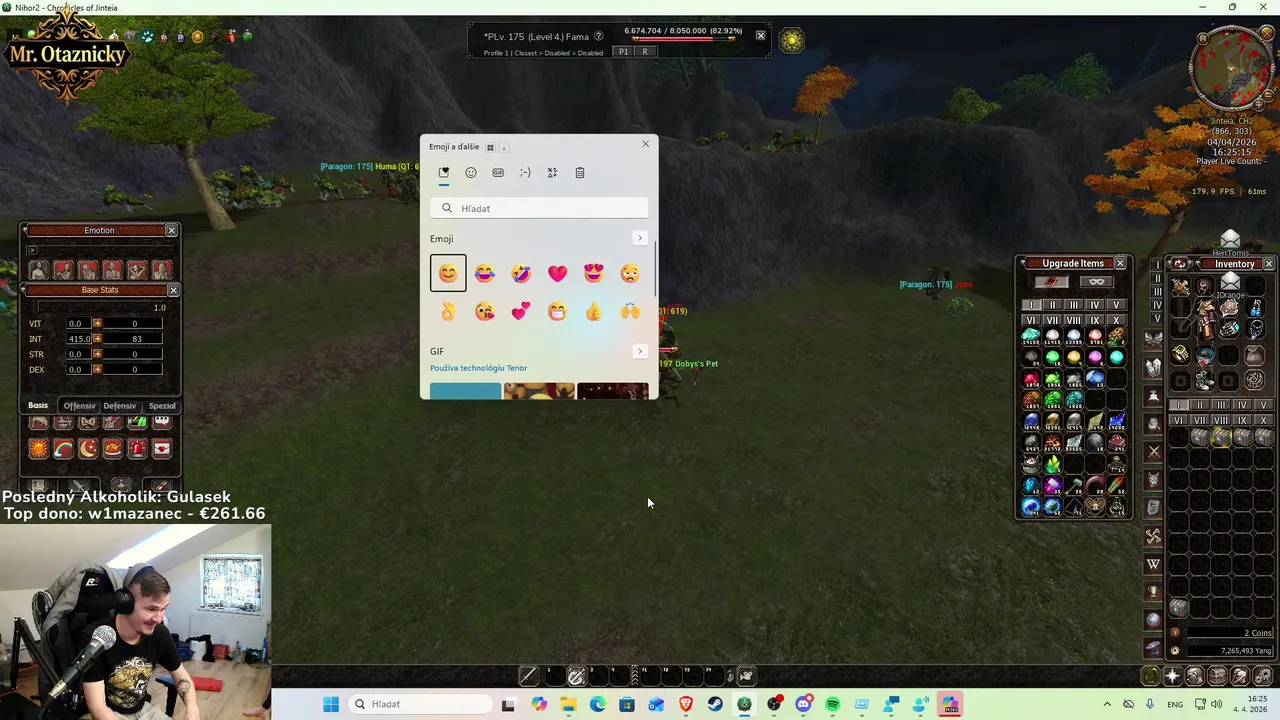Close the experience bar overlay
This screenshot has height=720, width=1280.
click(760, 35)
